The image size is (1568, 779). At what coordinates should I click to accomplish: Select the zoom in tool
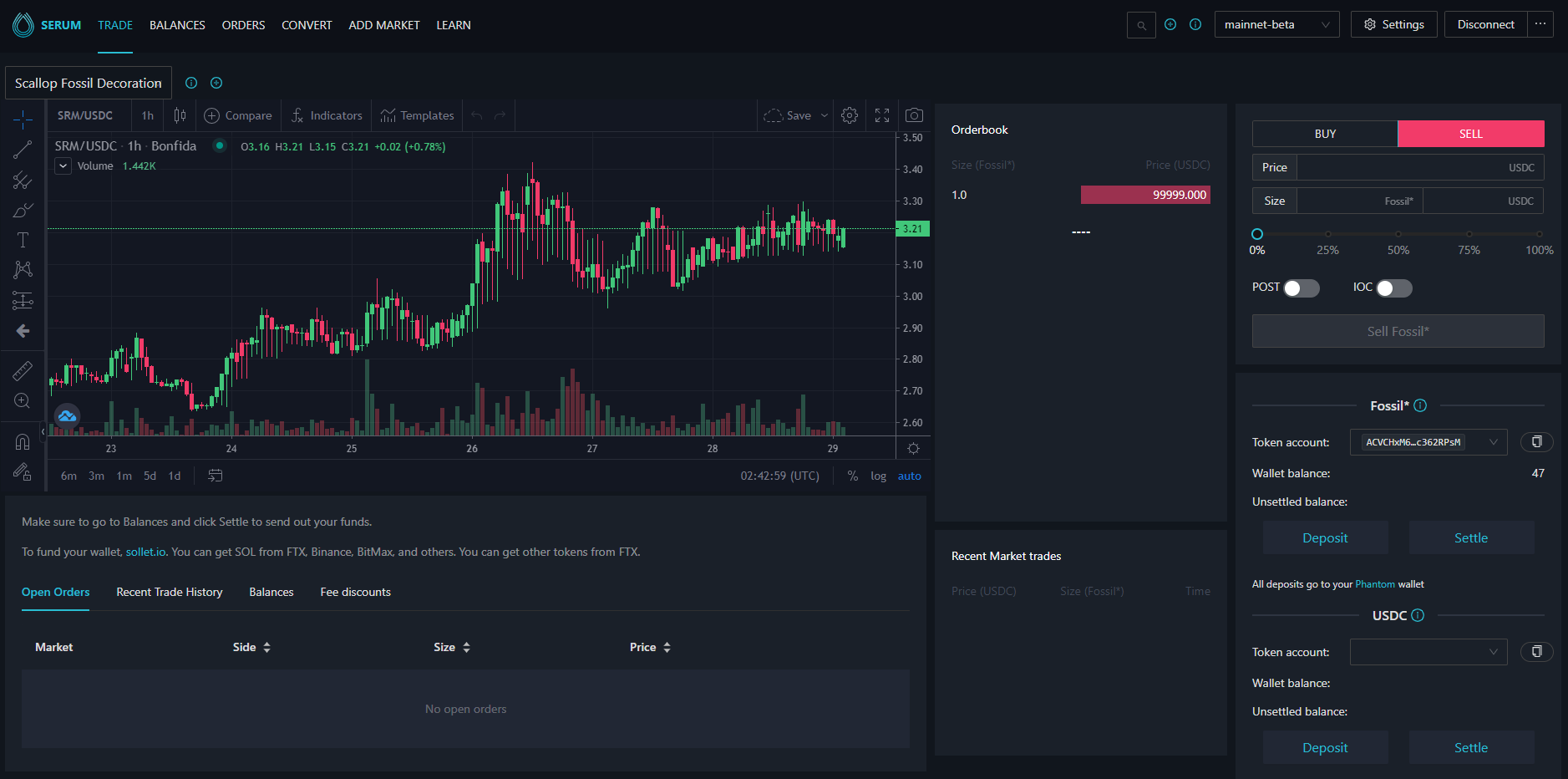point(23,400)
